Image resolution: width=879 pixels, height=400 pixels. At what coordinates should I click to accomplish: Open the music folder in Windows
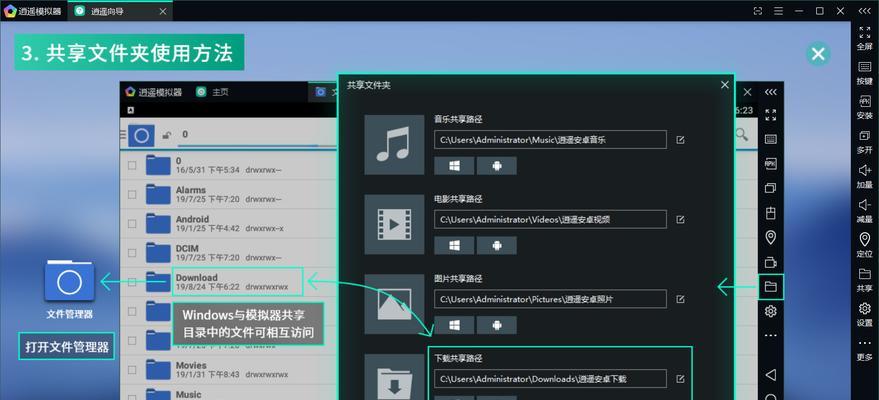point(454,166)
